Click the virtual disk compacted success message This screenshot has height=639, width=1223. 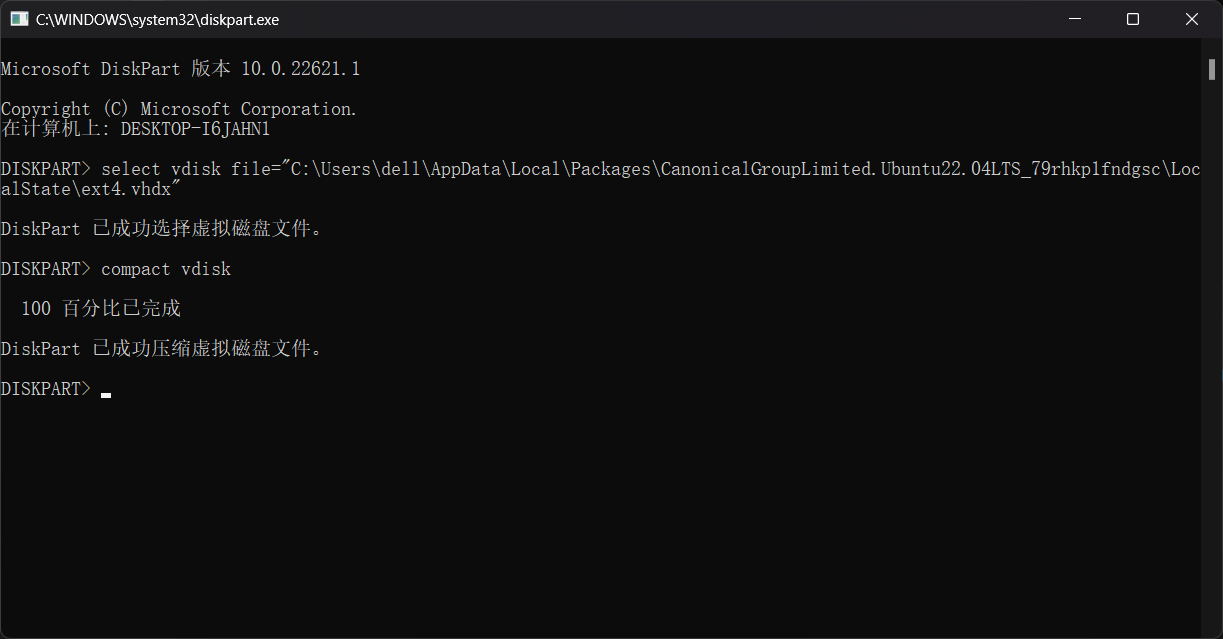click(x=161, y=349)
